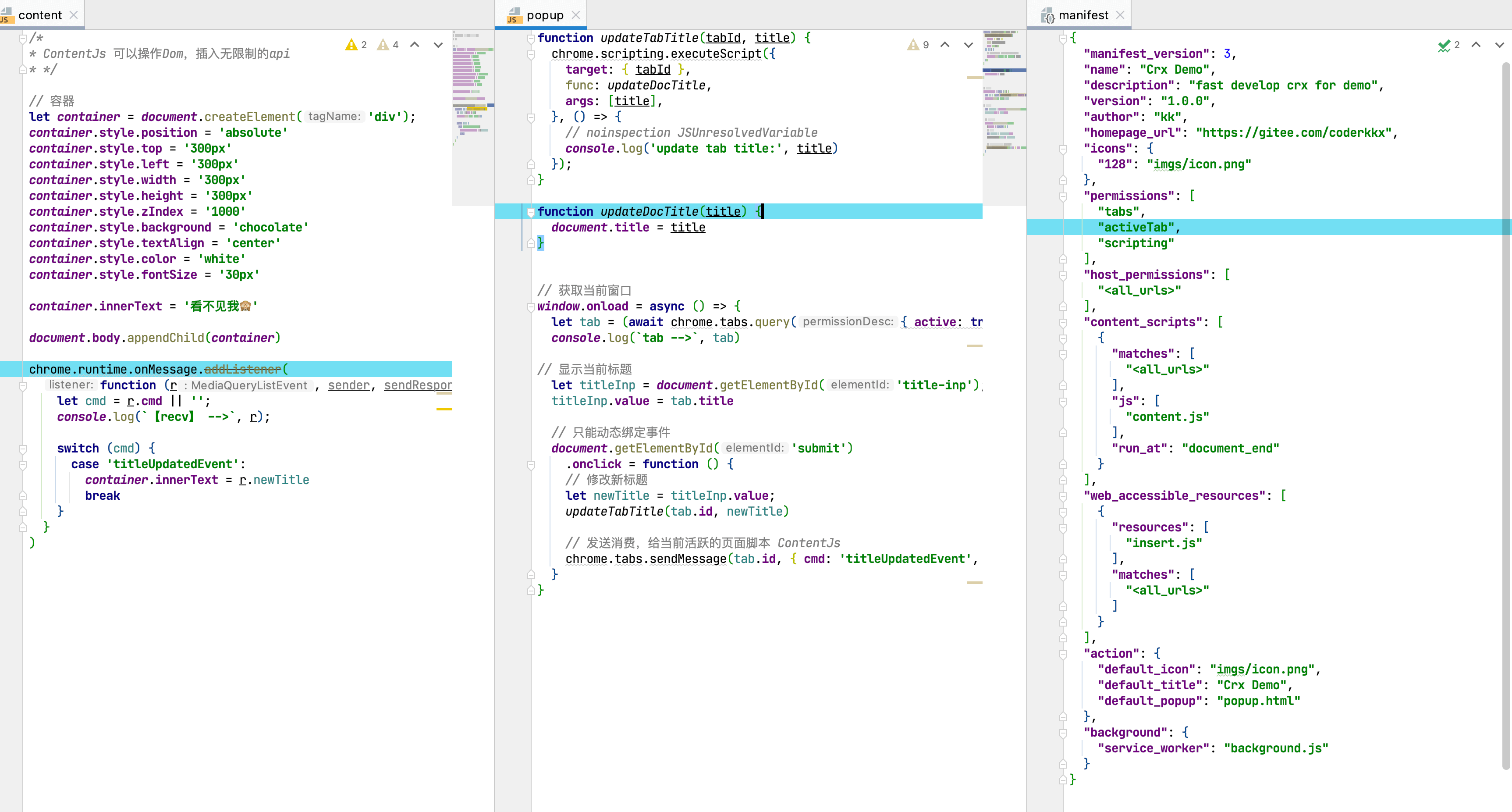Image resolution: width=1512 pixels, height=812 pixels.
Task: Click popup editor warnings count icon
Action: (x=913, y=45)
